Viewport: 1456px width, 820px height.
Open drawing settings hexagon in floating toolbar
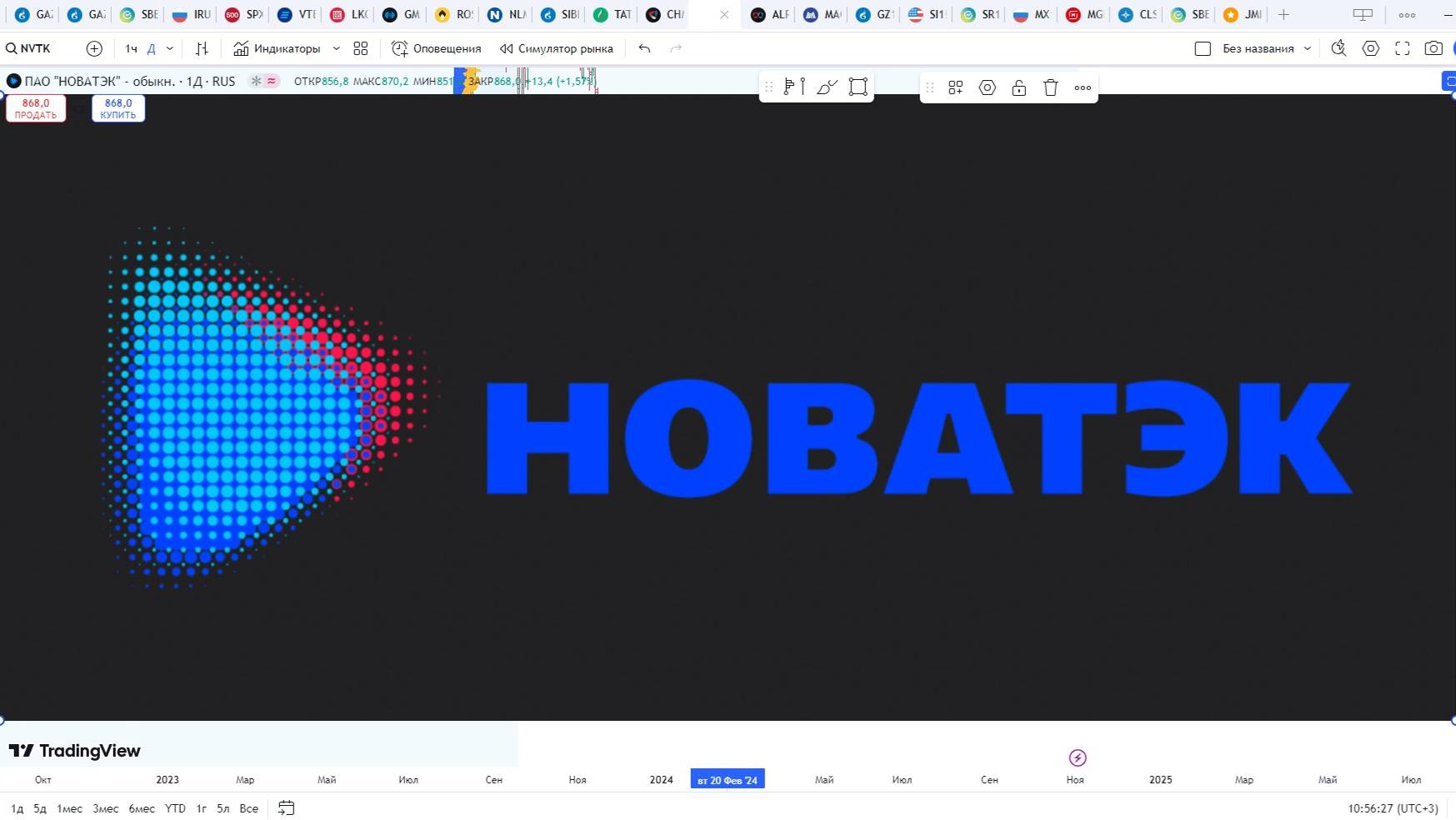coord(988,87)
